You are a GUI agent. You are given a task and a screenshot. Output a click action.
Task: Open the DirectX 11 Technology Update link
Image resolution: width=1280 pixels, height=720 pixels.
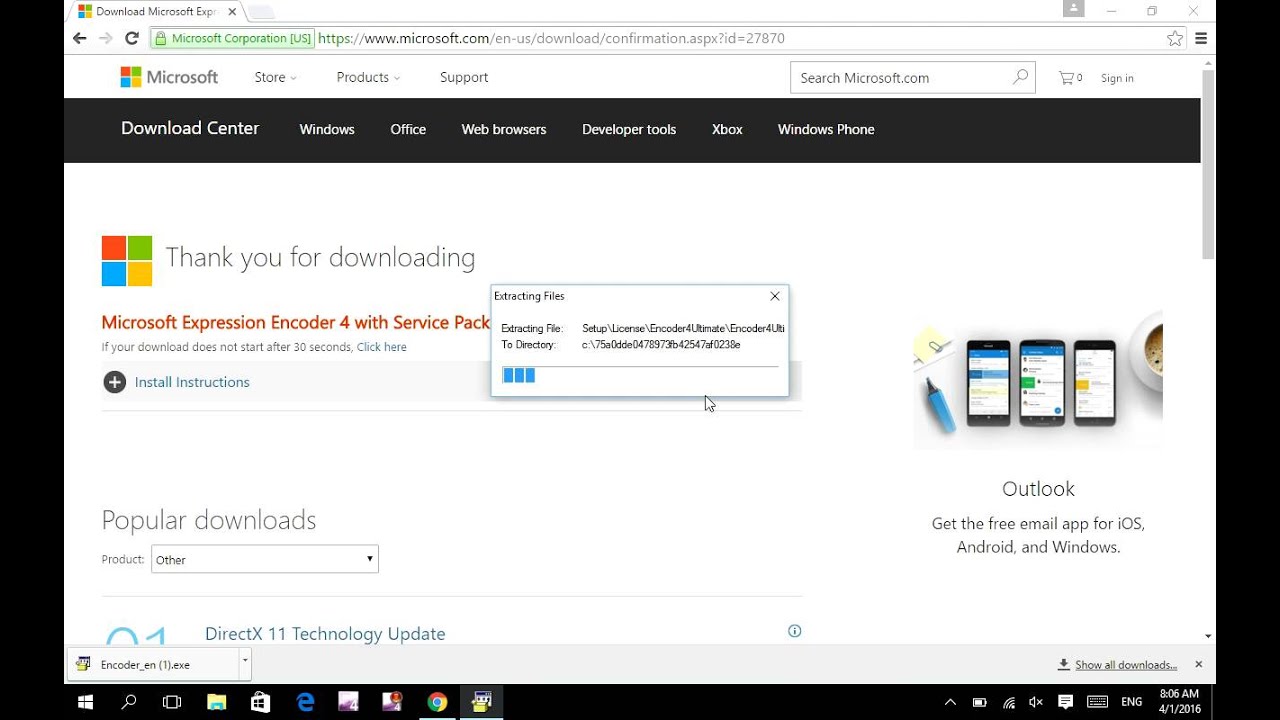pos(325,634)
